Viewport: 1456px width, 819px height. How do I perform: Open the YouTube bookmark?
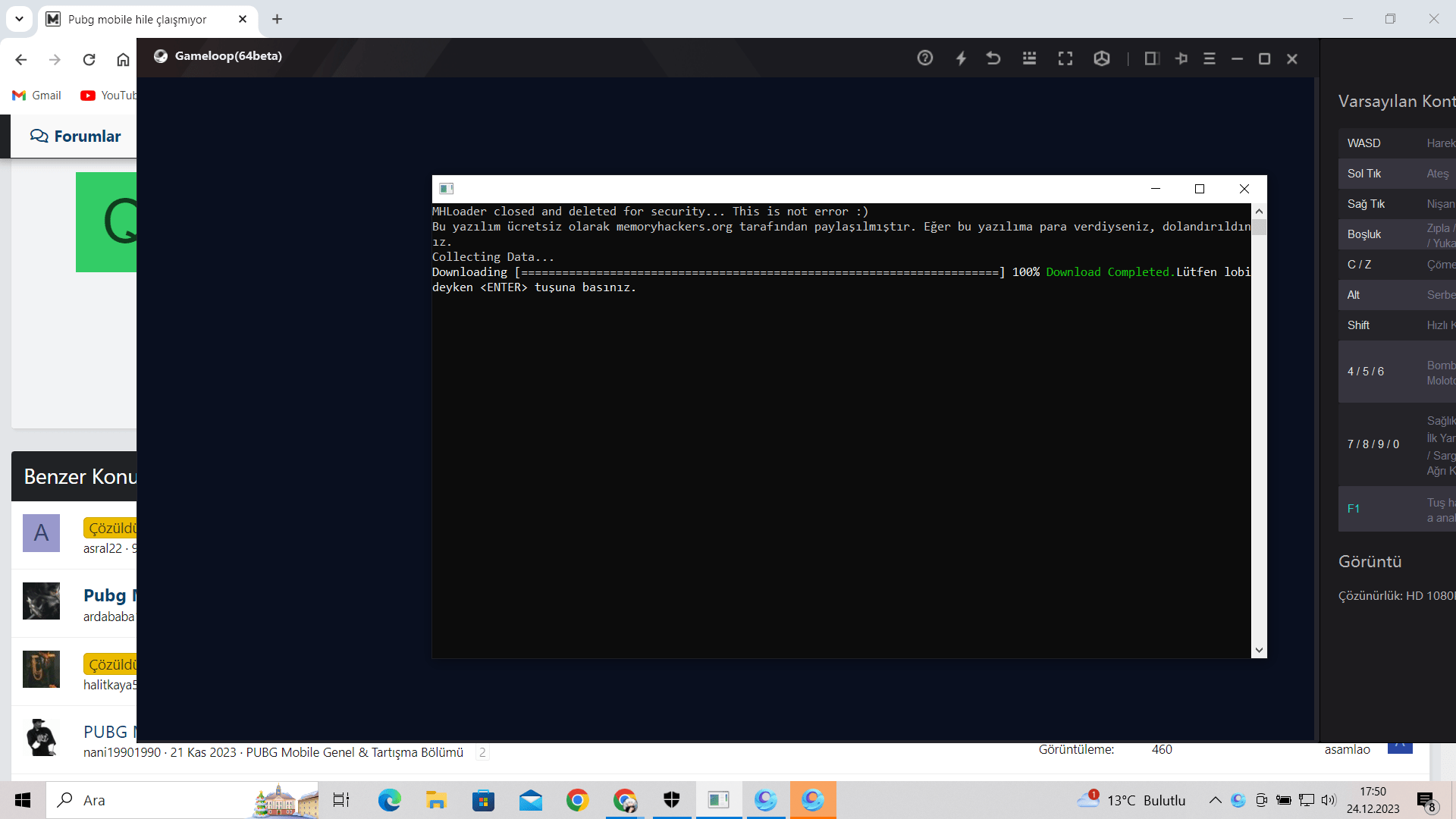coord(108,96)
